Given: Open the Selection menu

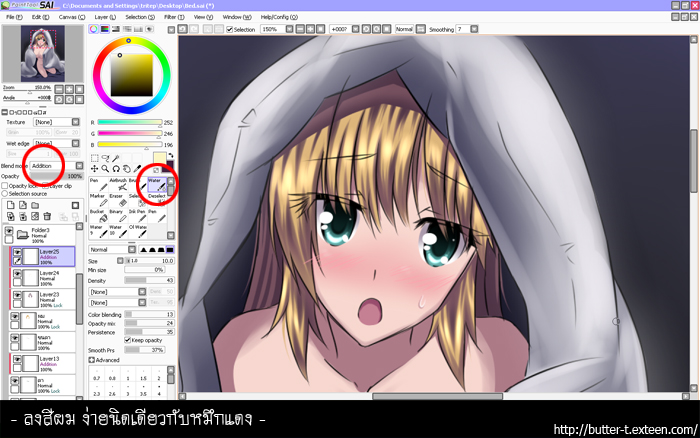Looking at the screenshot, I should 140,17.
